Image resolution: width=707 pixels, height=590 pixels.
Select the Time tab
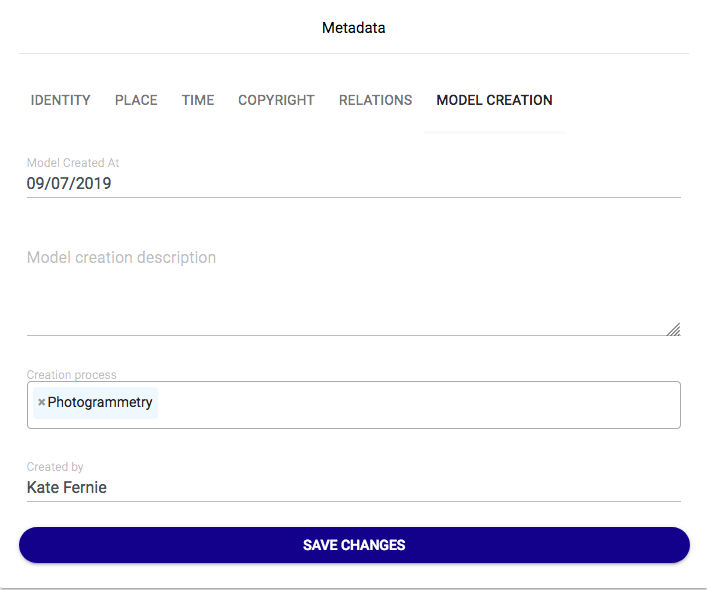[198, 100]
